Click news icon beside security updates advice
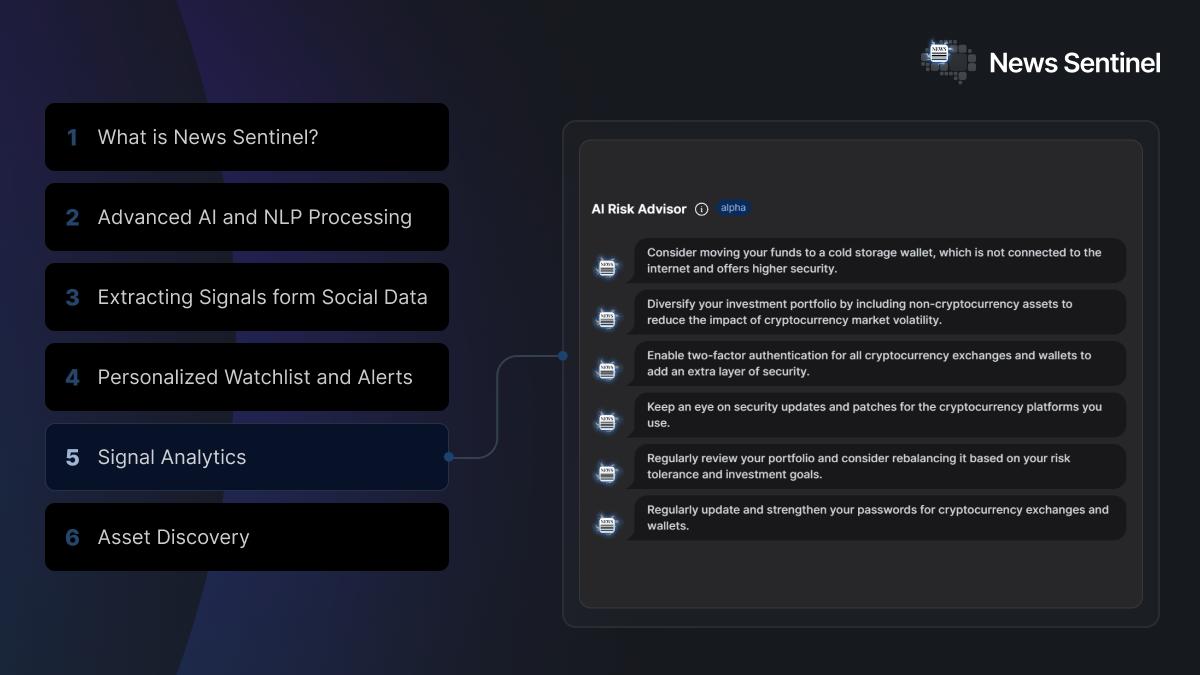Image resolution: width=1200 pixels, height=675 pixels. click(606, 422)
